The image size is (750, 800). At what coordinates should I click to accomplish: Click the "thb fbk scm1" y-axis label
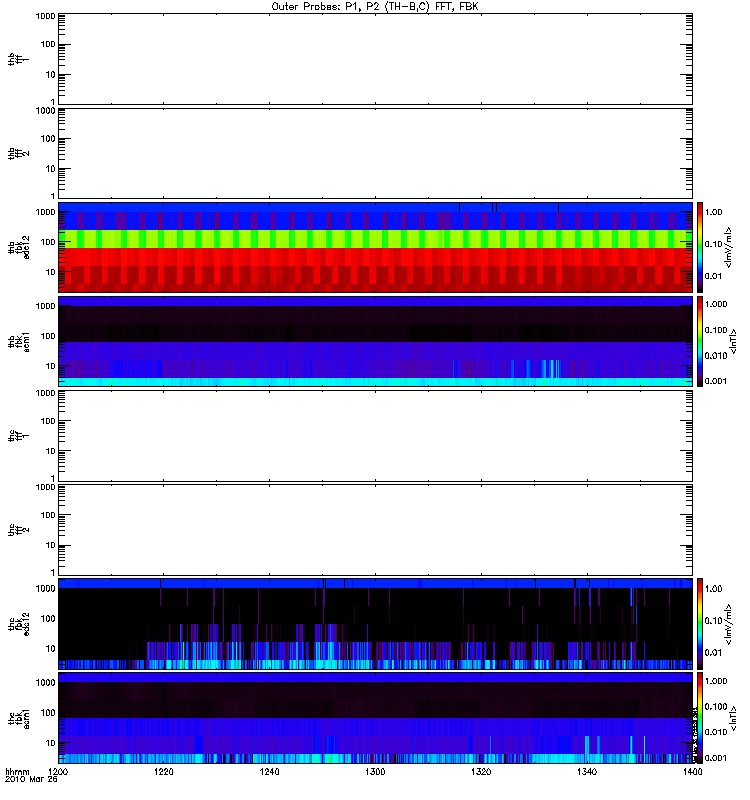[x=19, y=341]
